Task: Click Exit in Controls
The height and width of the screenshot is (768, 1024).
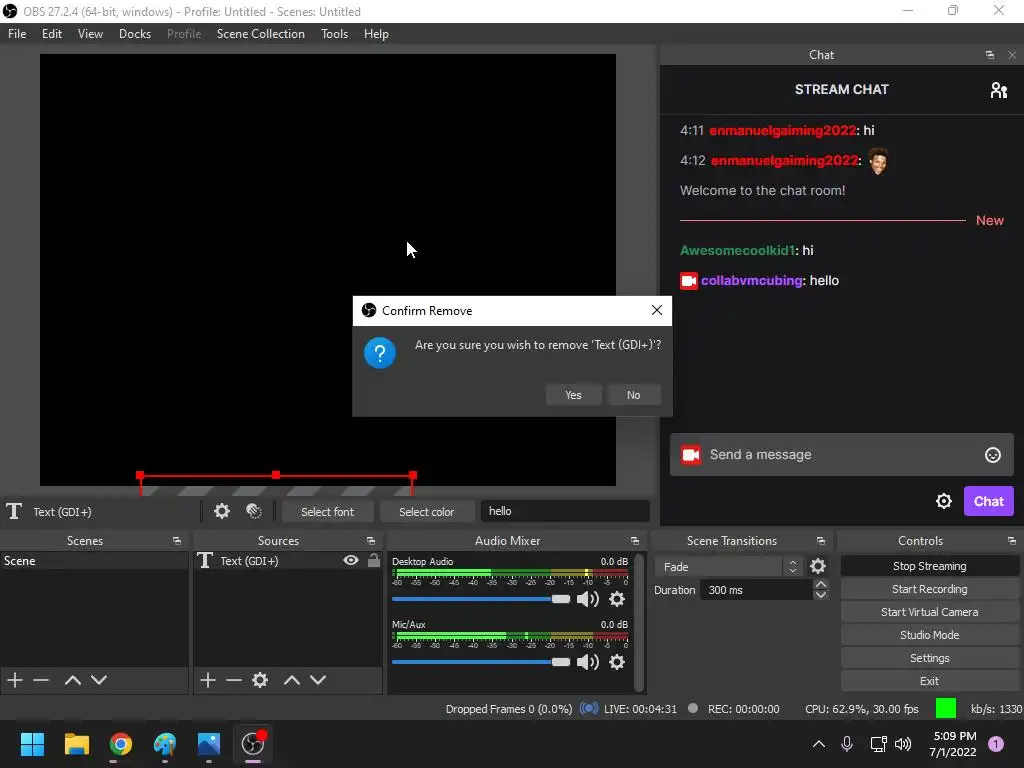Action: (x=929, y=681)
